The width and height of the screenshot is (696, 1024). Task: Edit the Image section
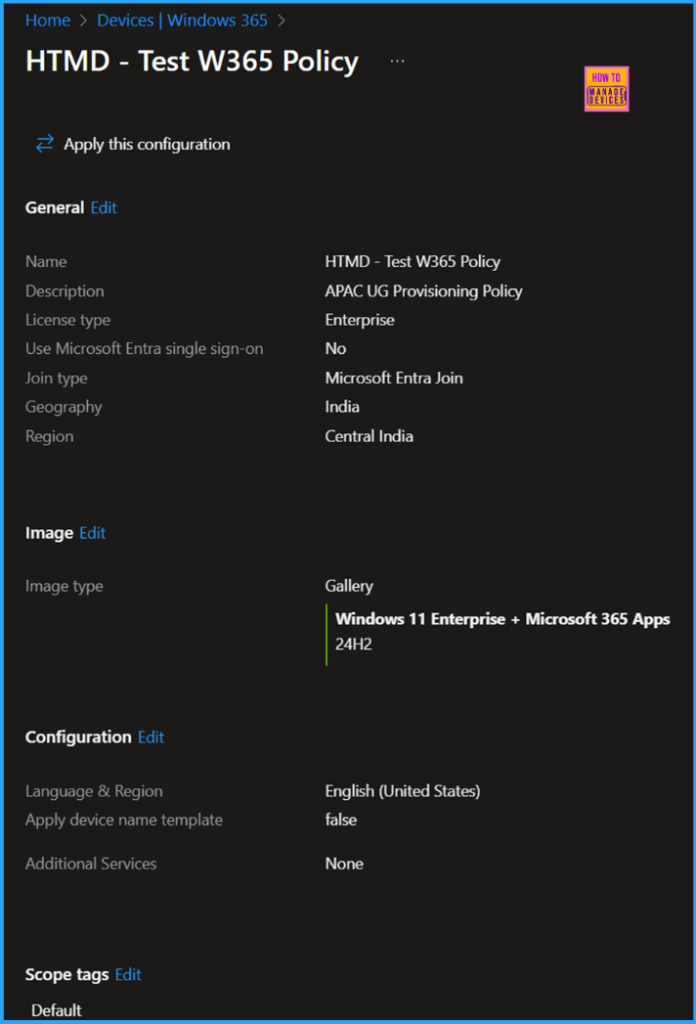point(92,533)
